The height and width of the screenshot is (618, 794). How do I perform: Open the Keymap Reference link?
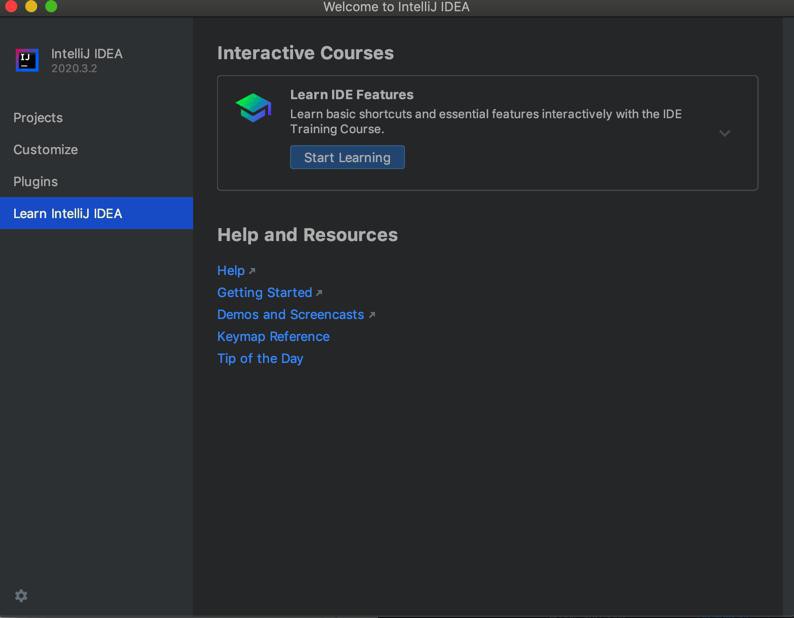coord(273,336)
